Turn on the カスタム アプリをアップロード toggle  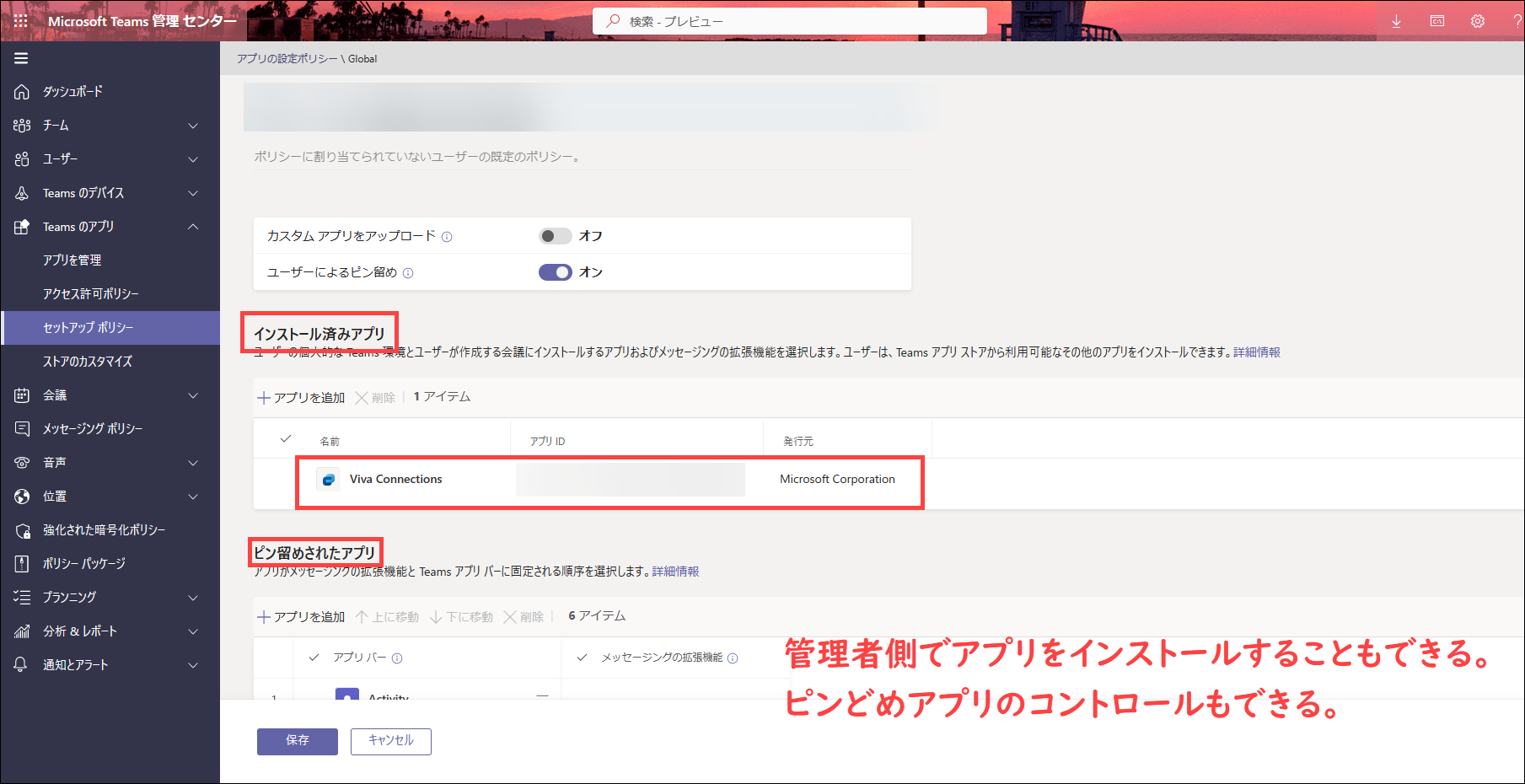(x=555, y=236)
